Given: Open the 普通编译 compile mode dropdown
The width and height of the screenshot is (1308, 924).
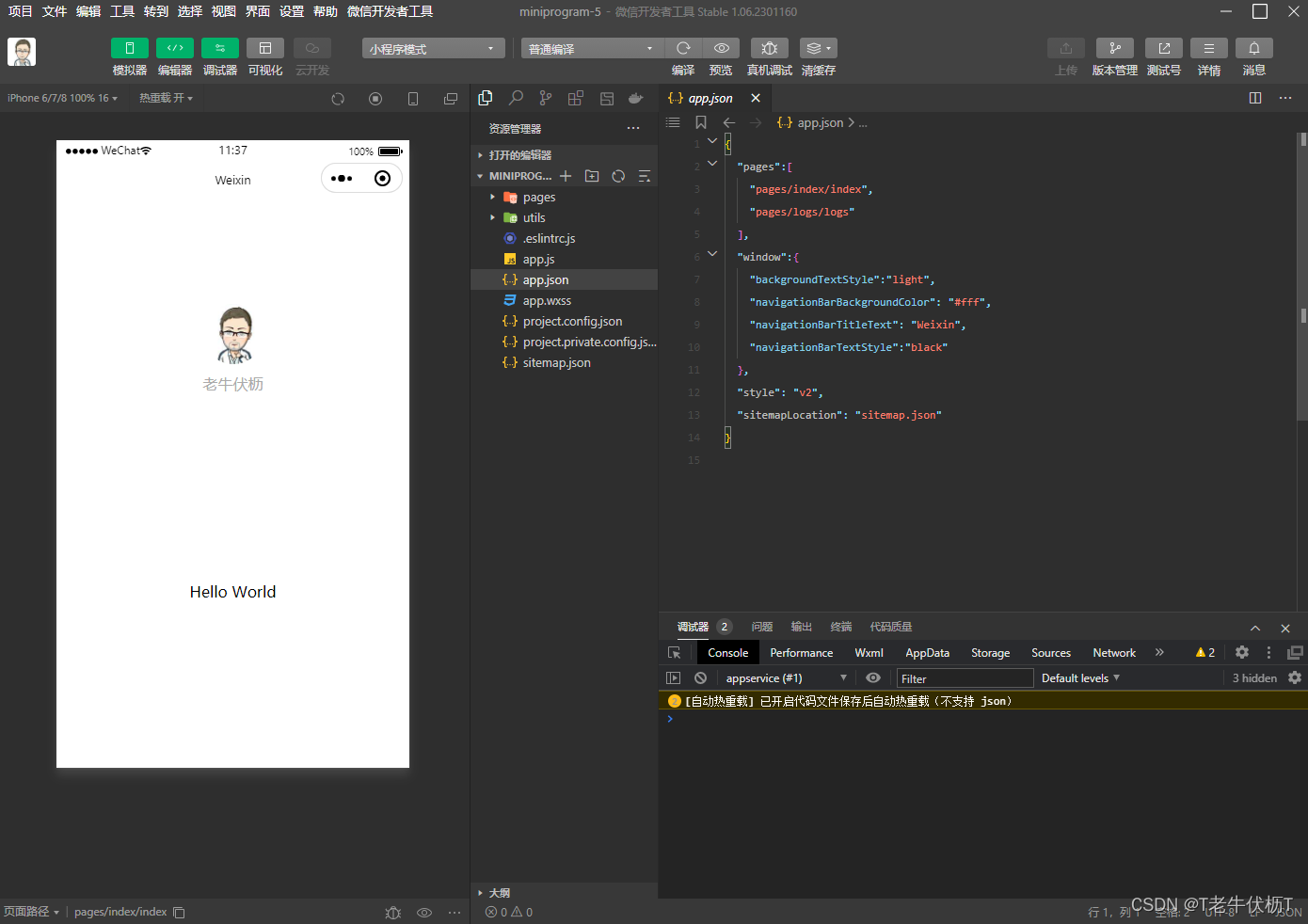Looking at the screenshot, I should (x=592, y=48).
